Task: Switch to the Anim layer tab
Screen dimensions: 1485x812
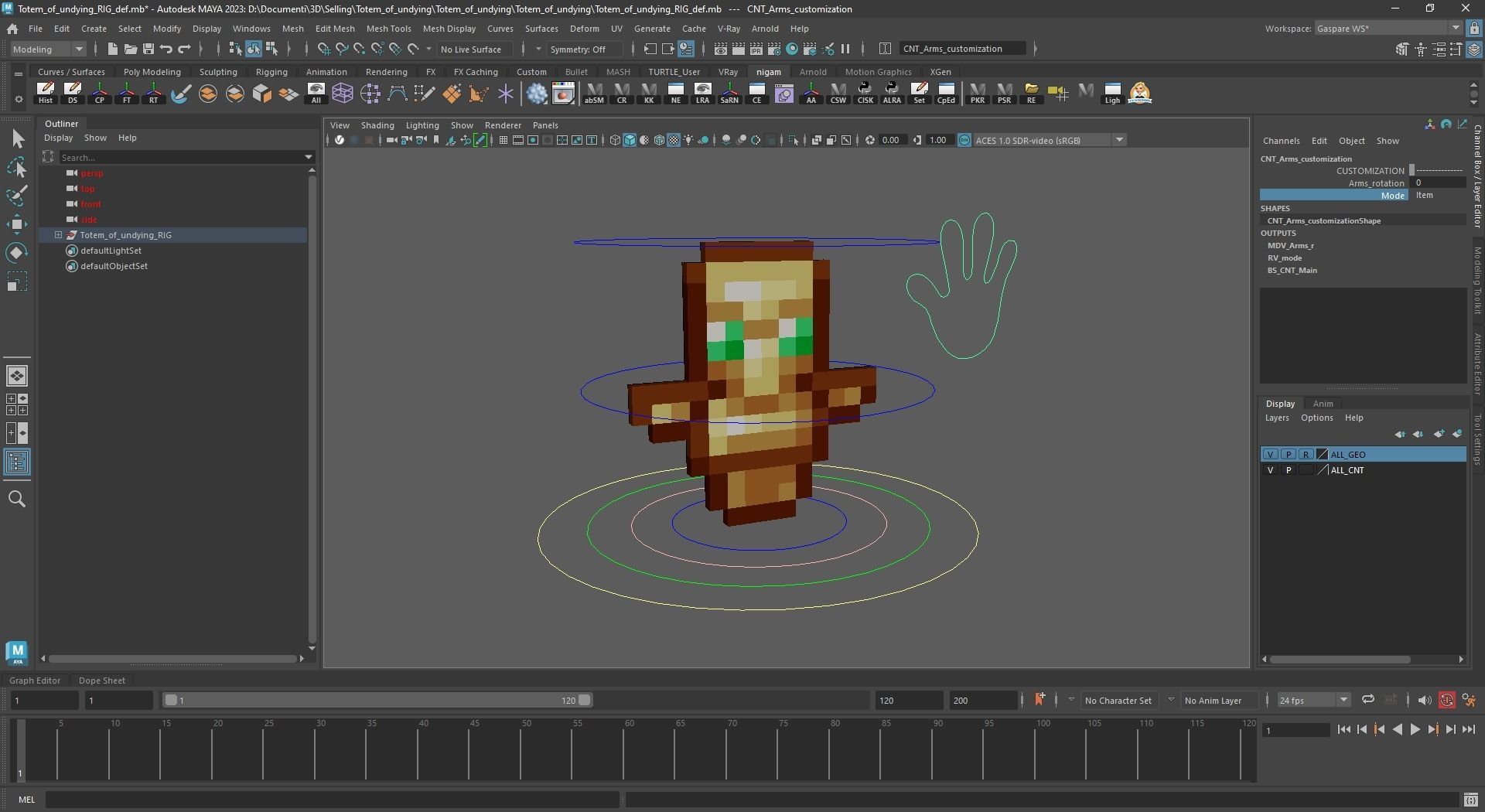Action: [x=1323, y=404]
